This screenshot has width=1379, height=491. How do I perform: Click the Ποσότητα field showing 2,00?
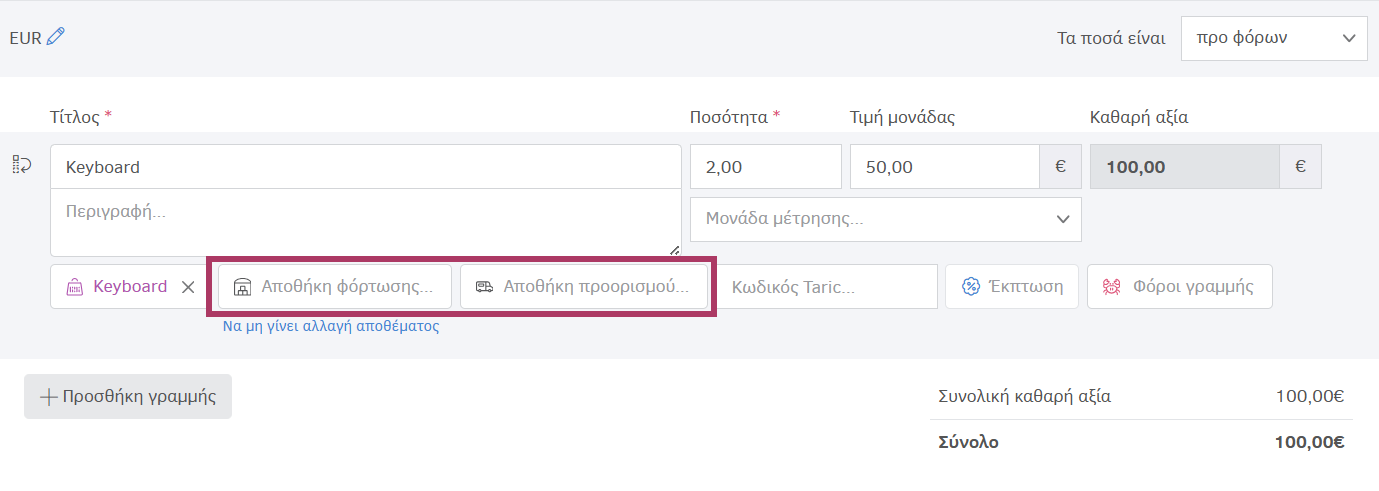tap(765, 167)
